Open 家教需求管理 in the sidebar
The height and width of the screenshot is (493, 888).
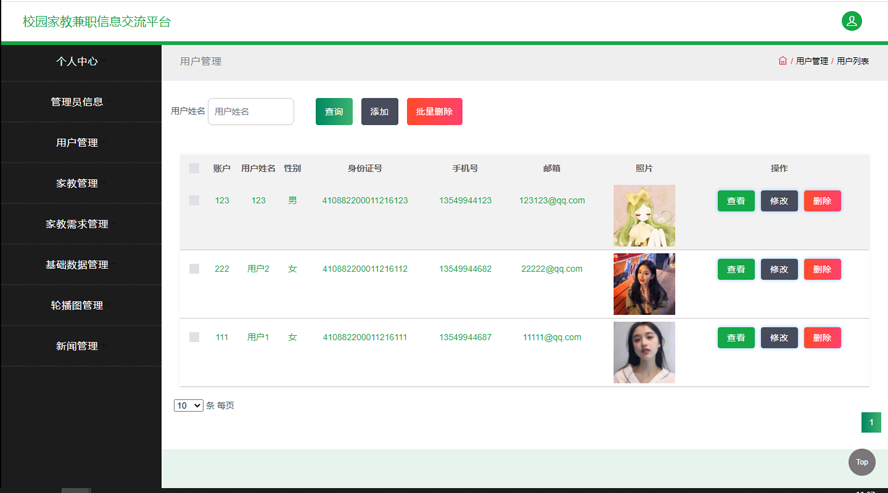(x=77, y=224)
